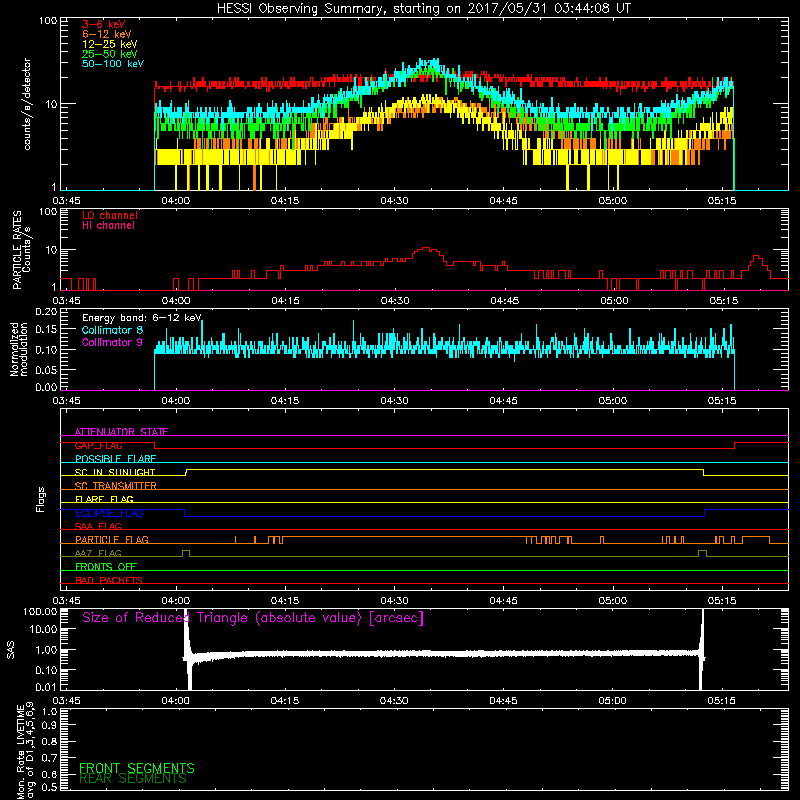
Task: Click the particle rate peak near 04:34
Action: [426, 249]
